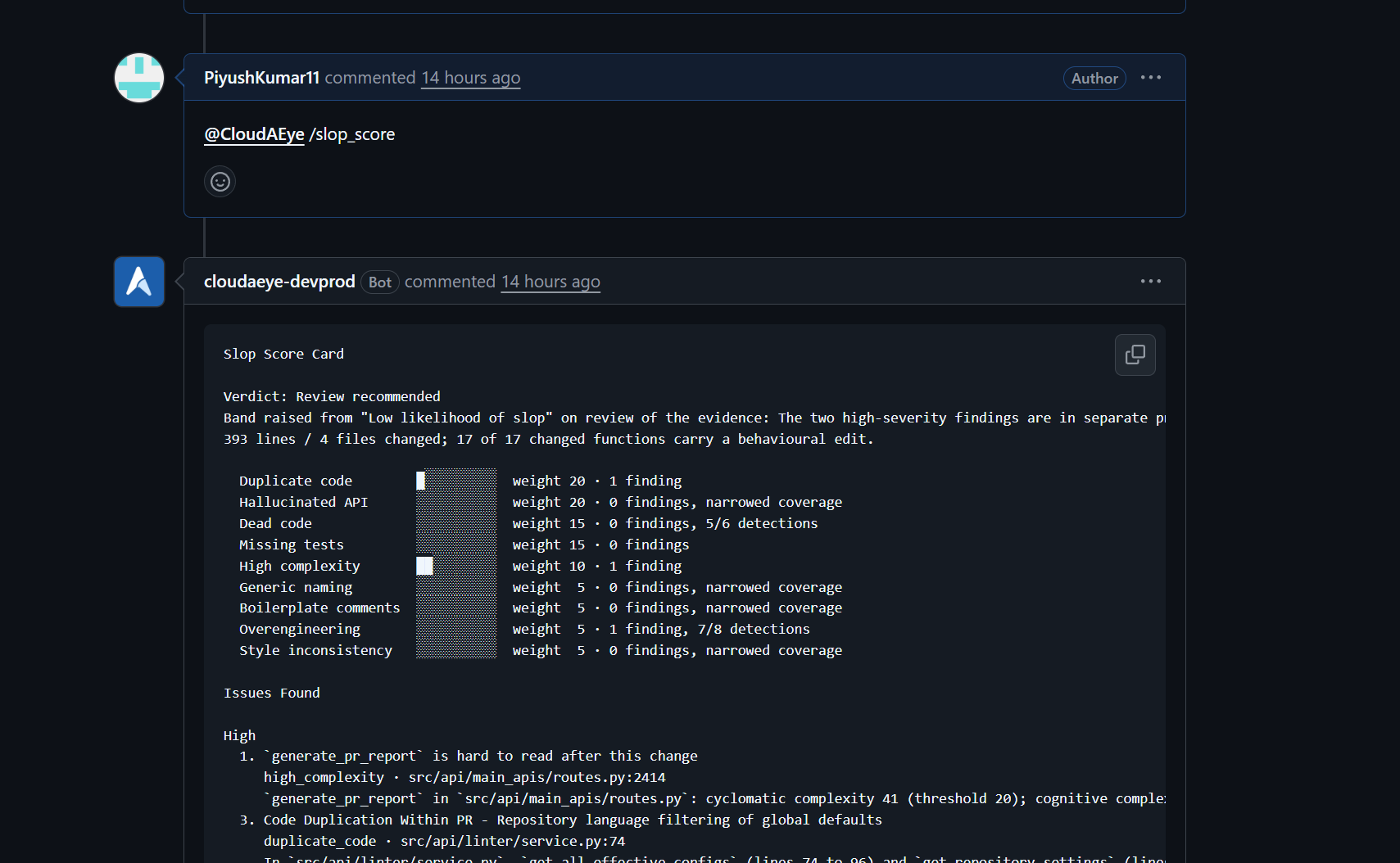The width and height of the screenshot is (1400, 863).
Task: Click the Bot label badge
Action: click(379, 282)
